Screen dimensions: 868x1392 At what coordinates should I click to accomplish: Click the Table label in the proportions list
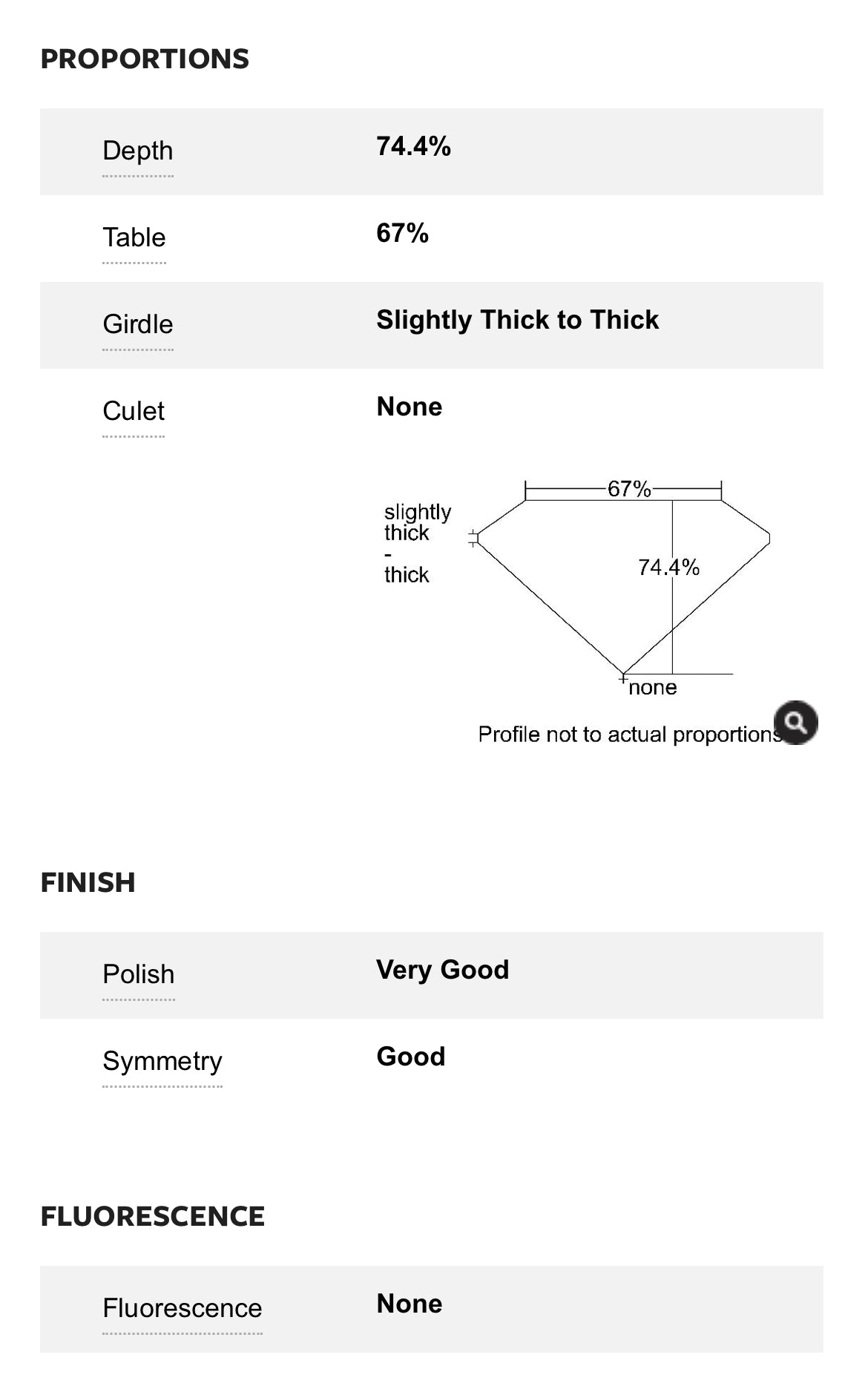(x=134, y=237)
